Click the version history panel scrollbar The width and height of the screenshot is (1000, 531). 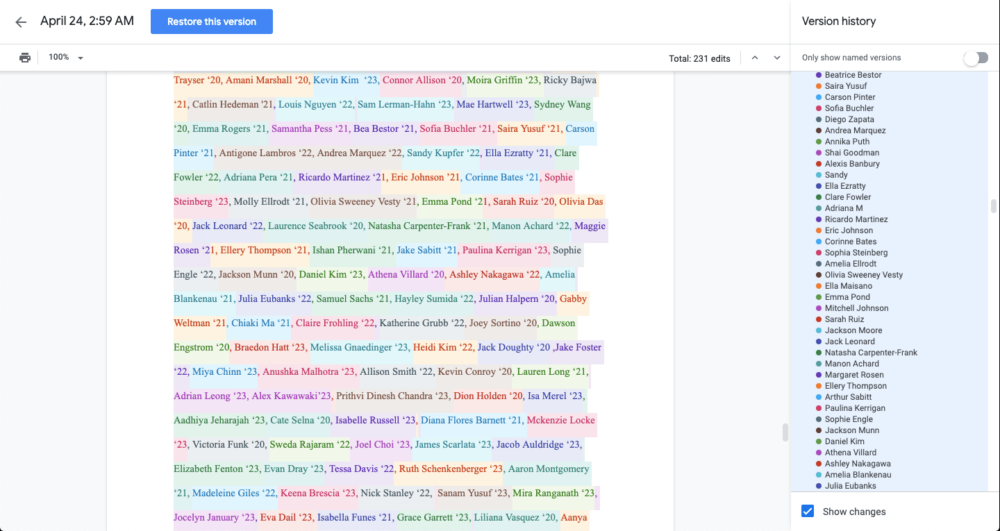(x=993, y=206)
